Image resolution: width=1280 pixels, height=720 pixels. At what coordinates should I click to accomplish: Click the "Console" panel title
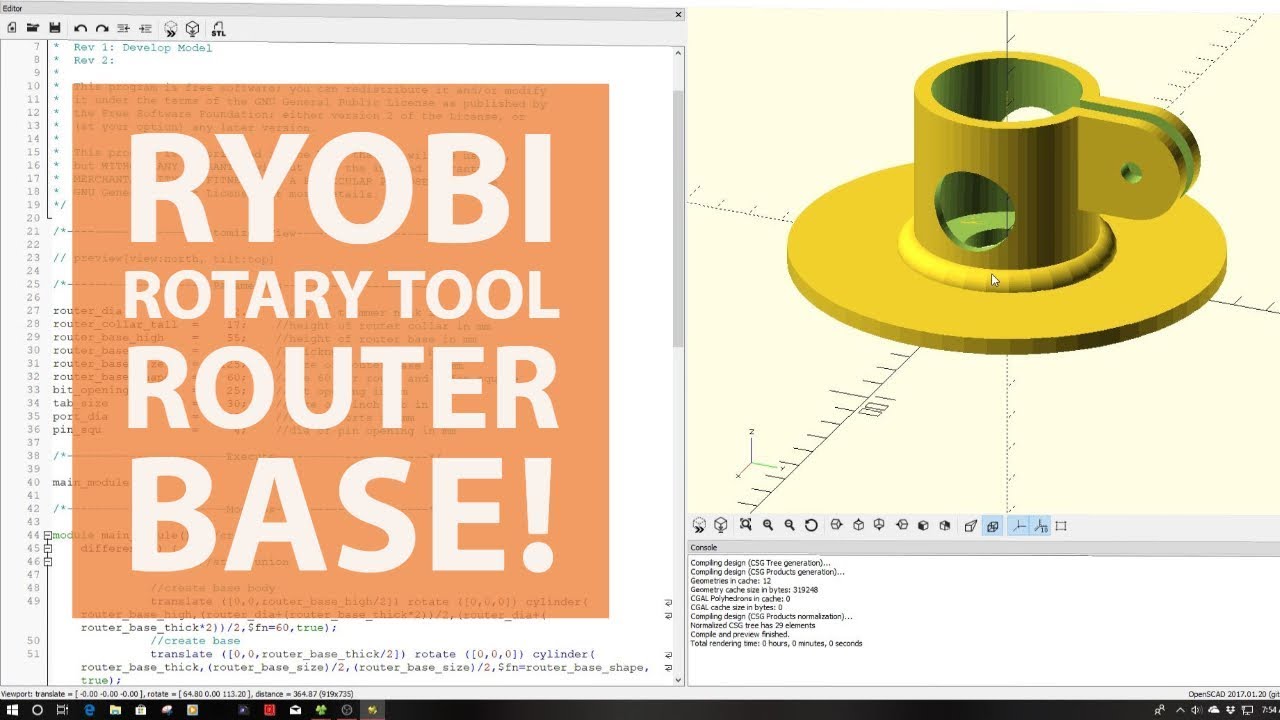point(704,547)
